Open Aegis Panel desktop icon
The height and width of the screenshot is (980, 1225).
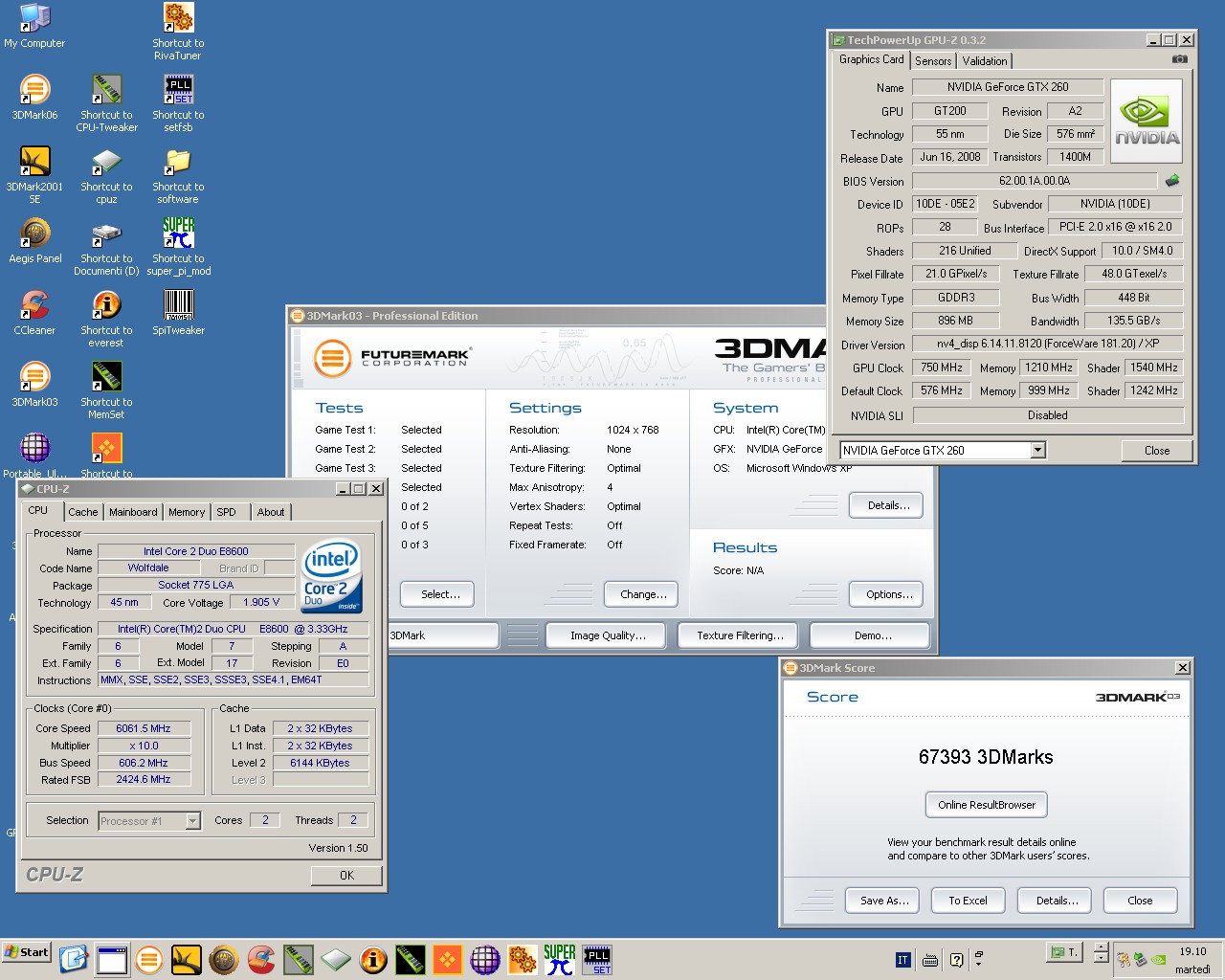click(x=34, y=241)
